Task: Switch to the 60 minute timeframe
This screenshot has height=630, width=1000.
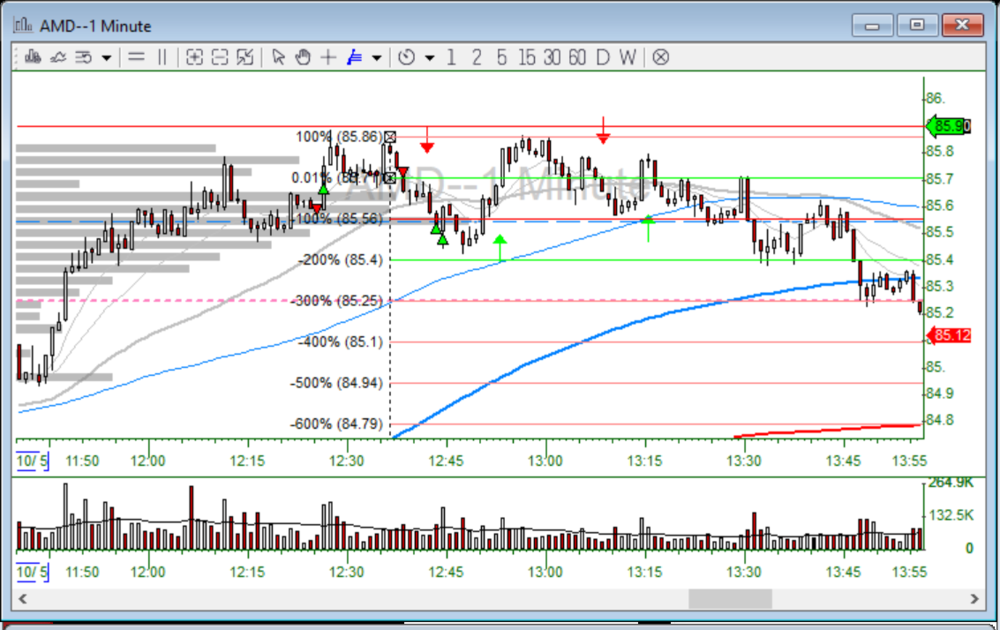Action: tap(576, 57)
